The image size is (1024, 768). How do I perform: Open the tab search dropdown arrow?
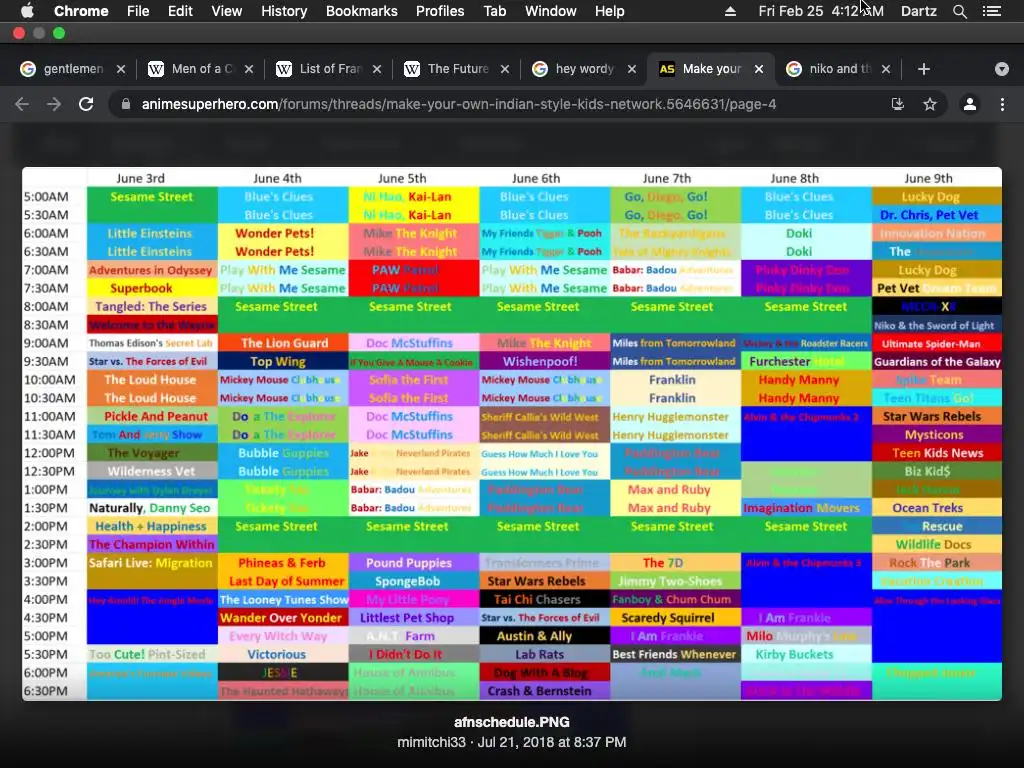pyautogui.click(x=1002, y=69)
